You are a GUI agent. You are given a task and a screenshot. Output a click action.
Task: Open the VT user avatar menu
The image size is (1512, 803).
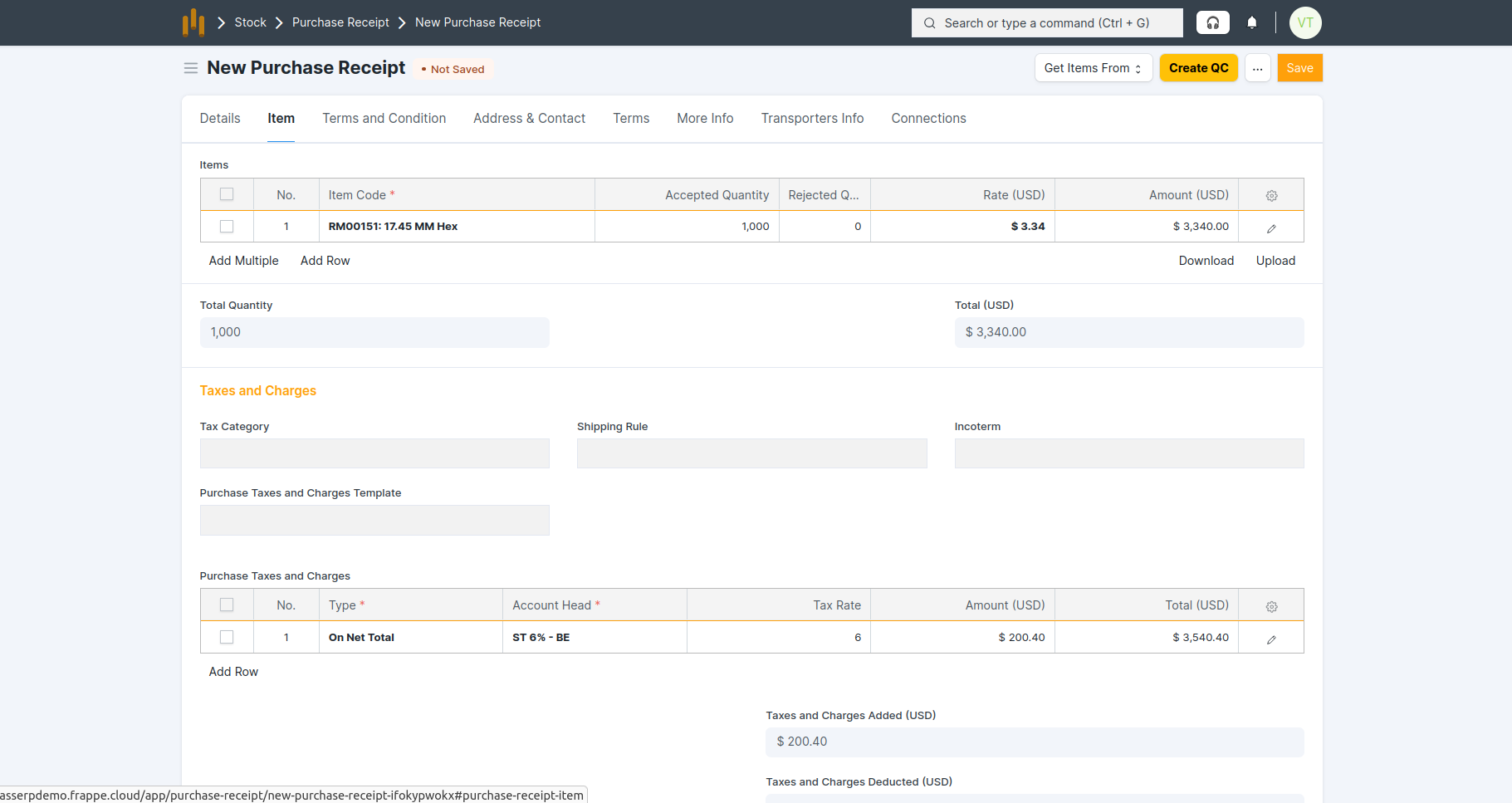pyautogui.click(x=1304, y=22)
